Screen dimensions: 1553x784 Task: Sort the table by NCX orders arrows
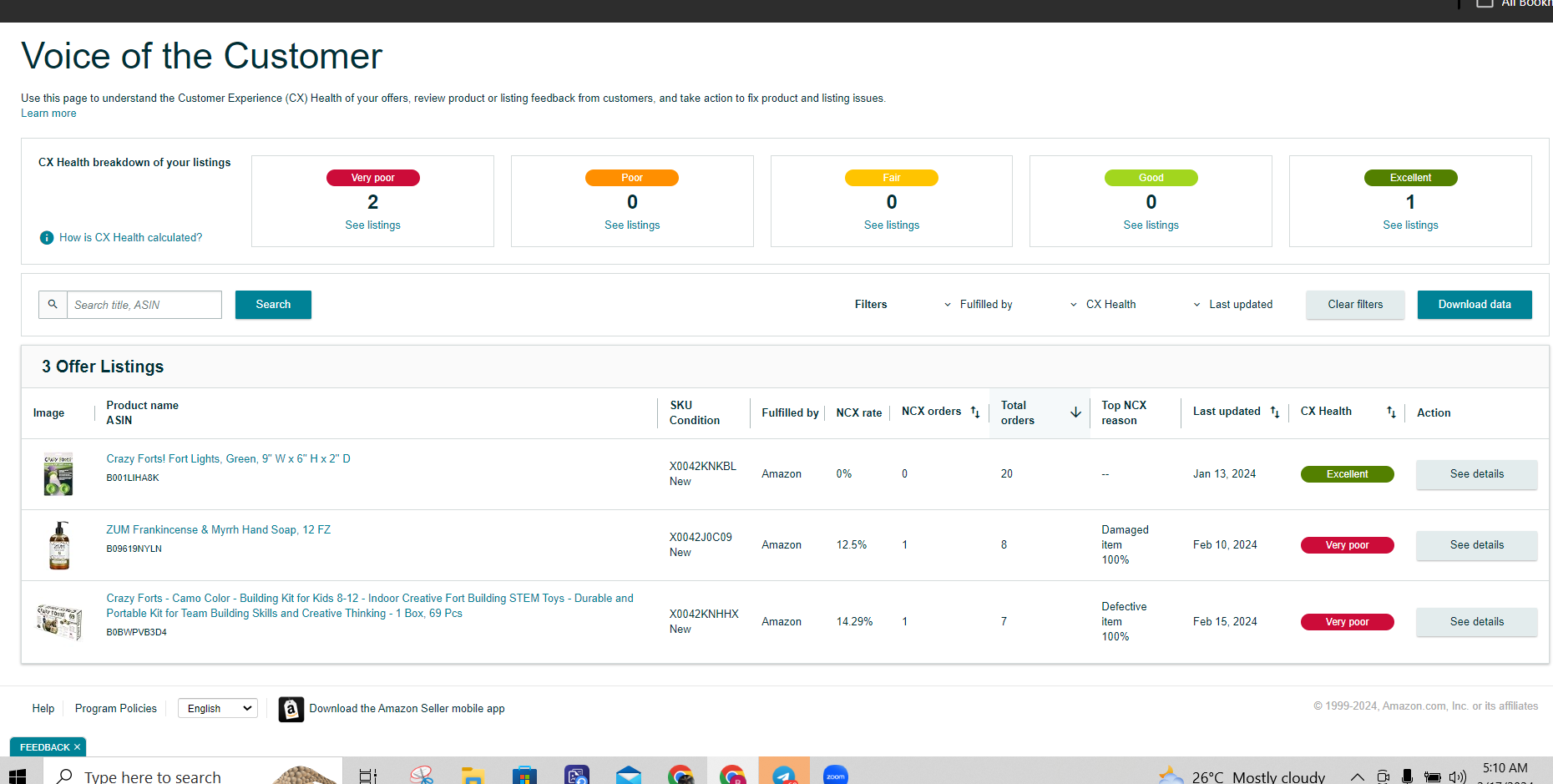click(x=974, y=412)
